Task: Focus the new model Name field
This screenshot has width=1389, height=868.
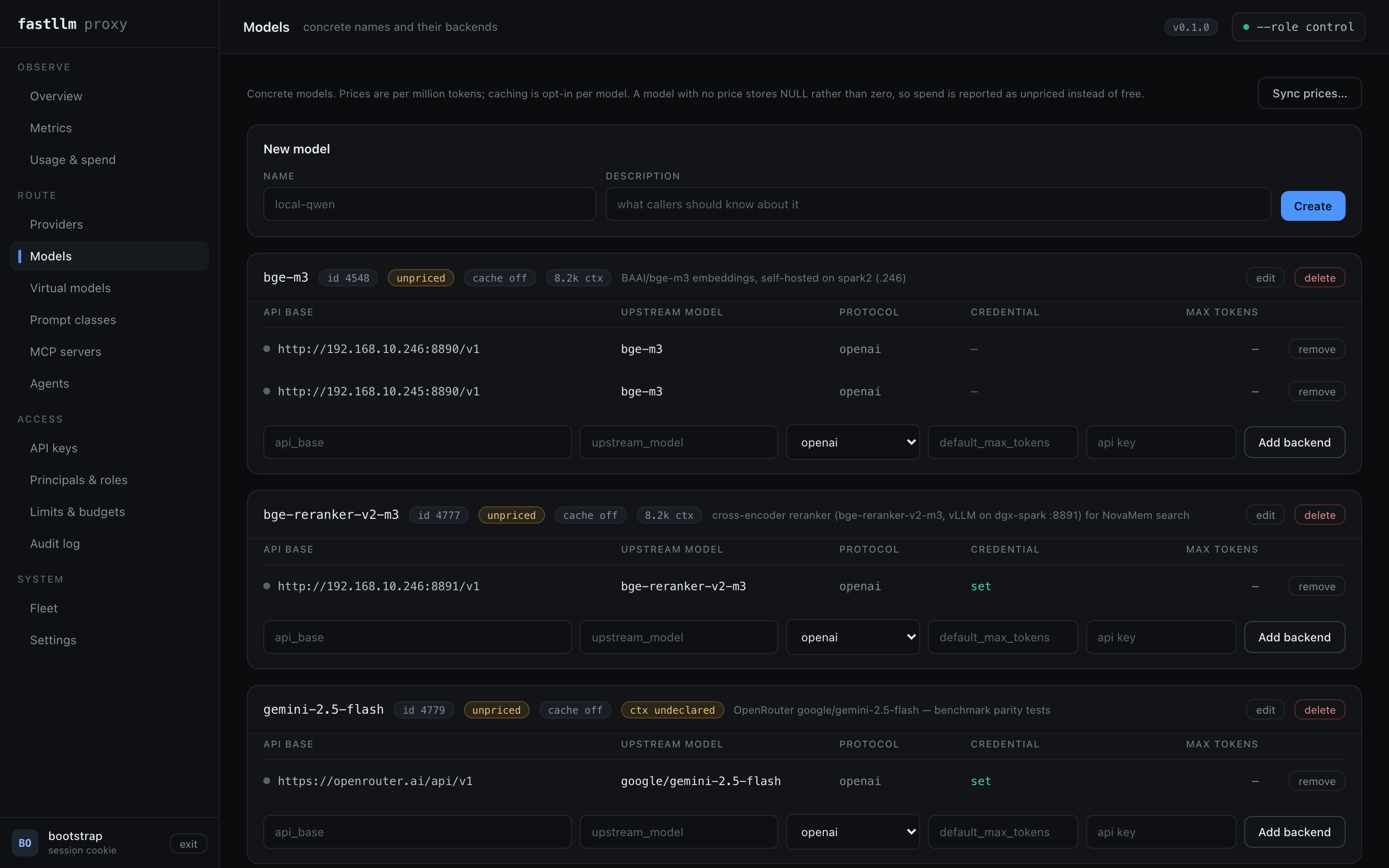Action: click(429, 204)
